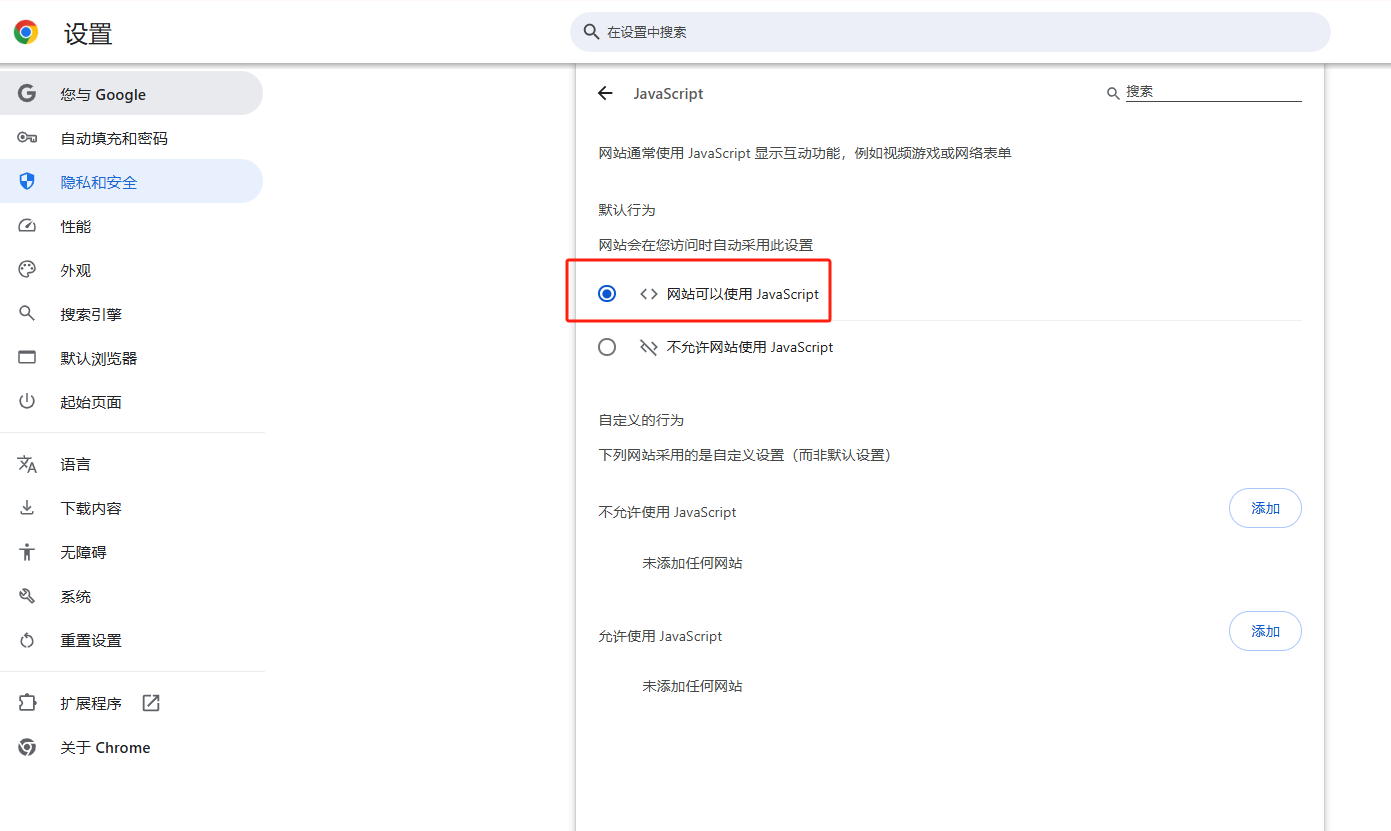
Task: Click the 默认行为 heading text
Action: [627, 210]
